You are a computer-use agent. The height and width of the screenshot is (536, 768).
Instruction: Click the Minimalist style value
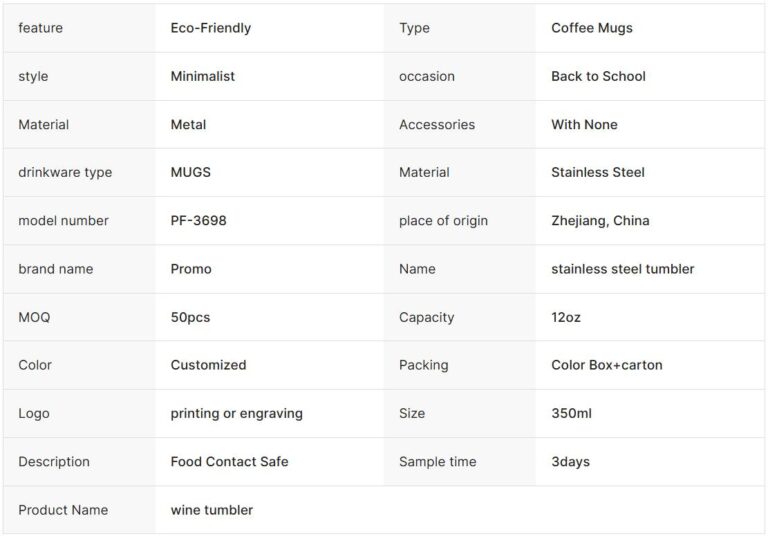coord(203,76)
